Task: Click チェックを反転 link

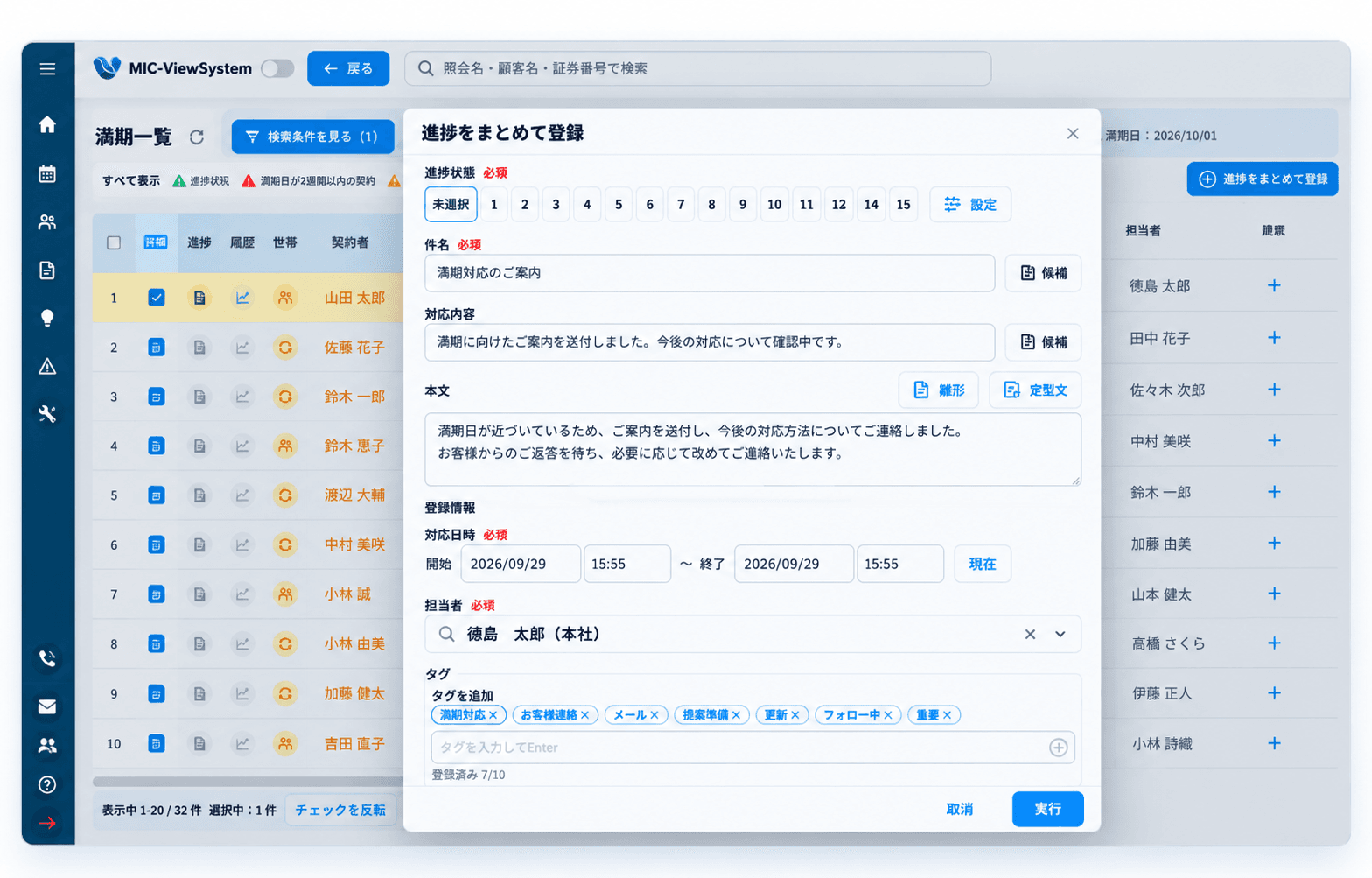Action: tap(340, 810)
